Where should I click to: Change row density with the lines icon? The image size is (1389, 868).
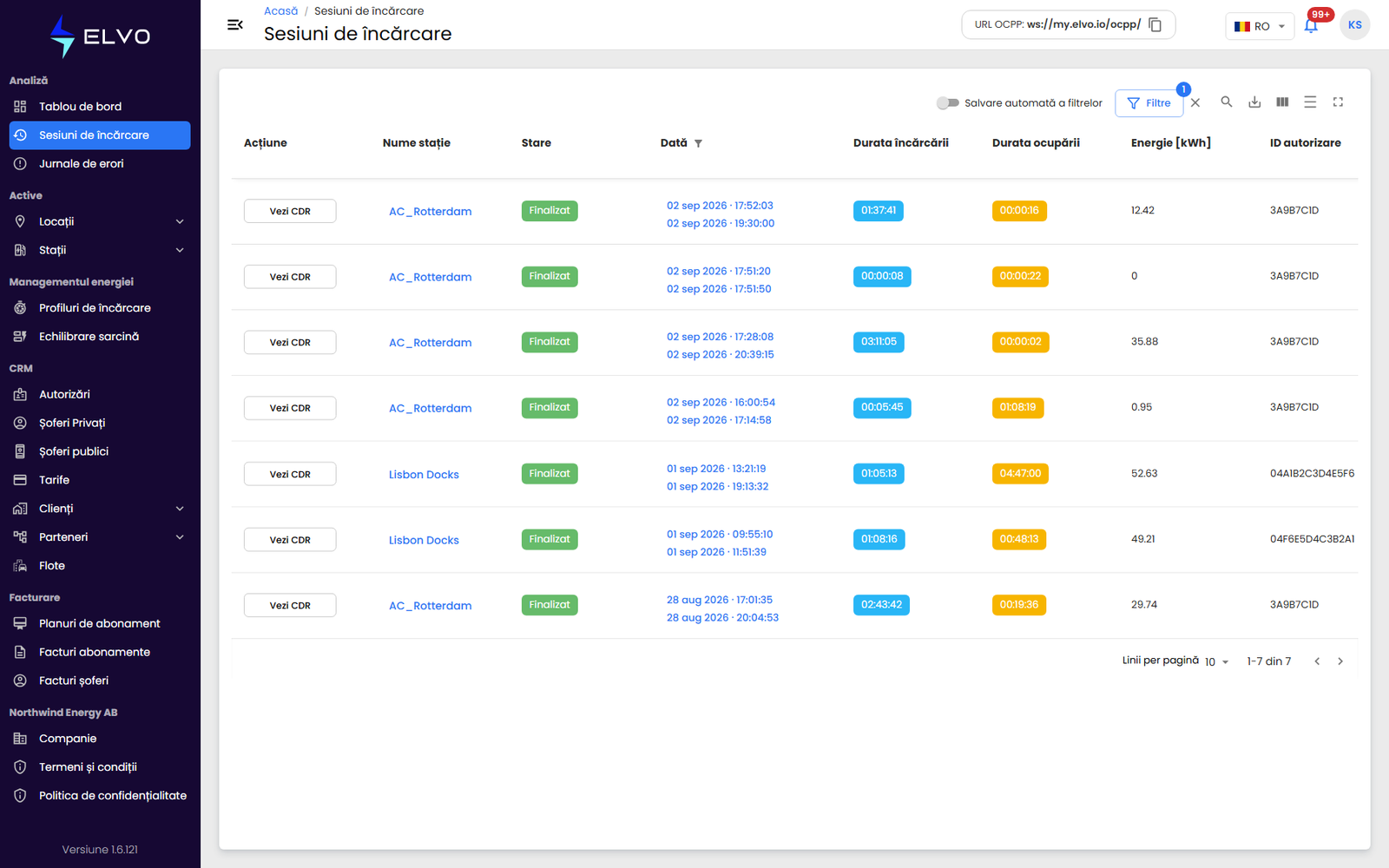click(1310, 102)
